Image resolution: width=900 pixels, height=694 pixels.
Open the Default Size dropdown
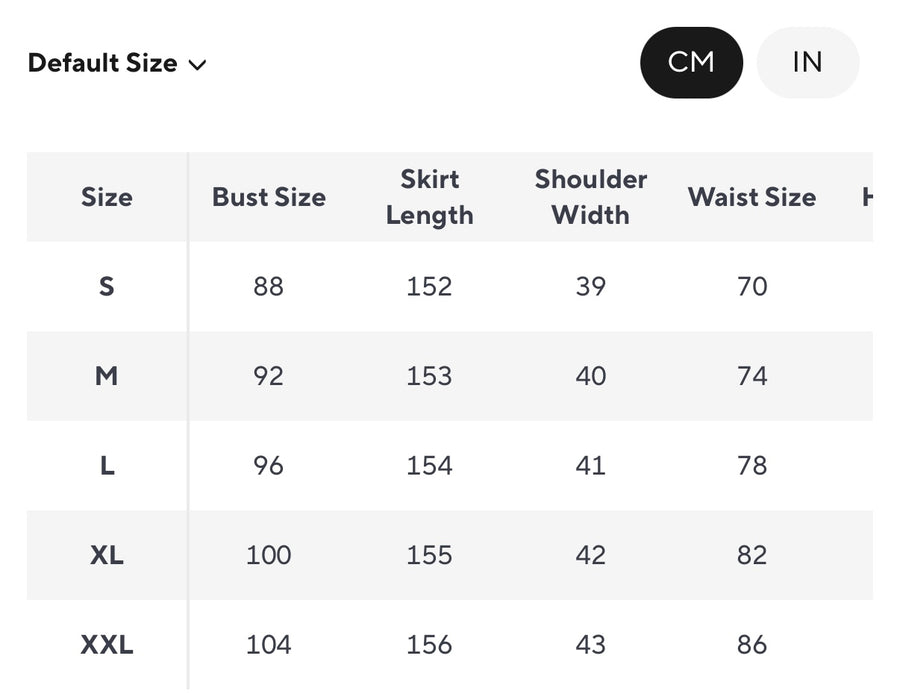pyautogui.click(x=103, y=63)
